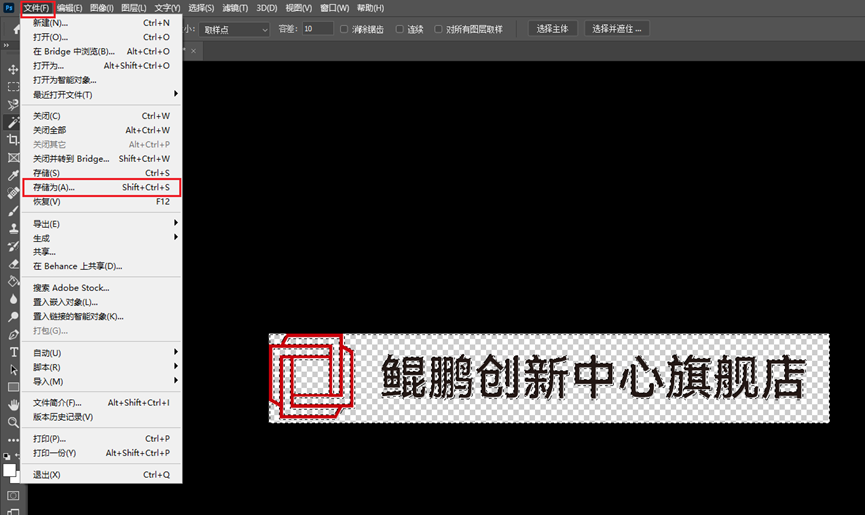
Task: Click the 容差 tolerance input field
Action: coord(318,29)
